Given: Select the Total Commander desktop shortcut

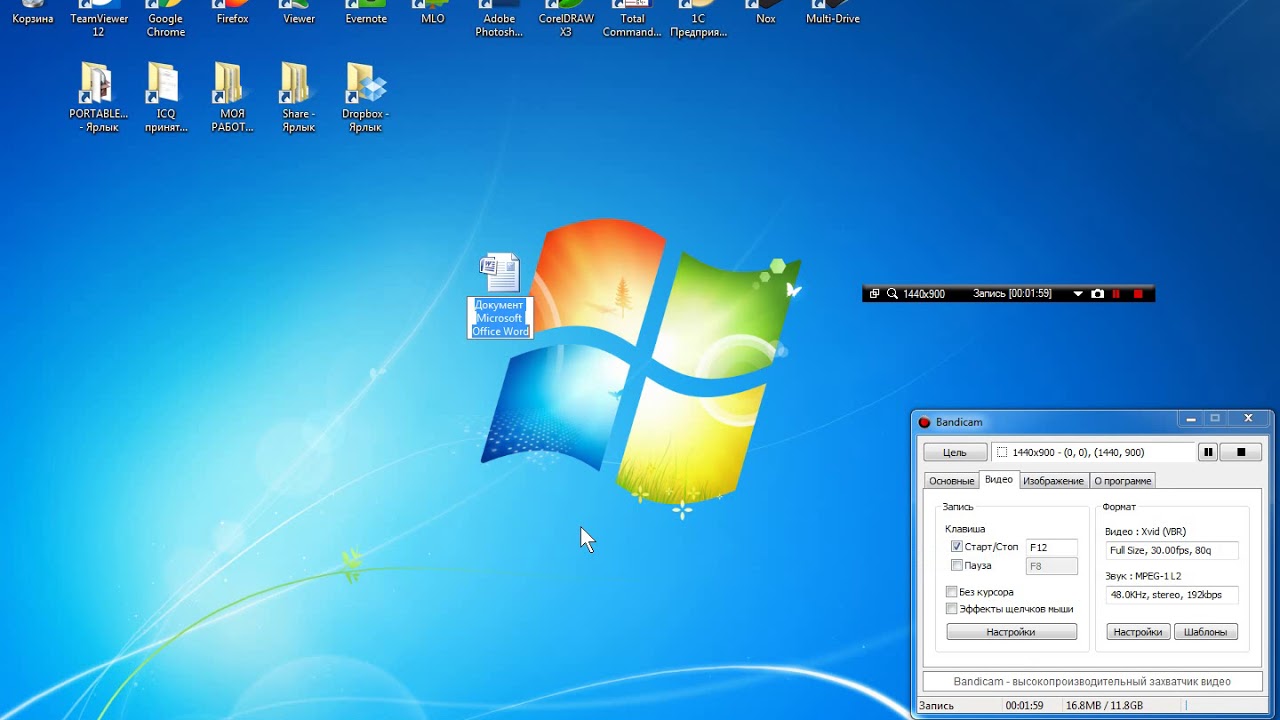Looking at the screenshot, I should coord(632,18).
